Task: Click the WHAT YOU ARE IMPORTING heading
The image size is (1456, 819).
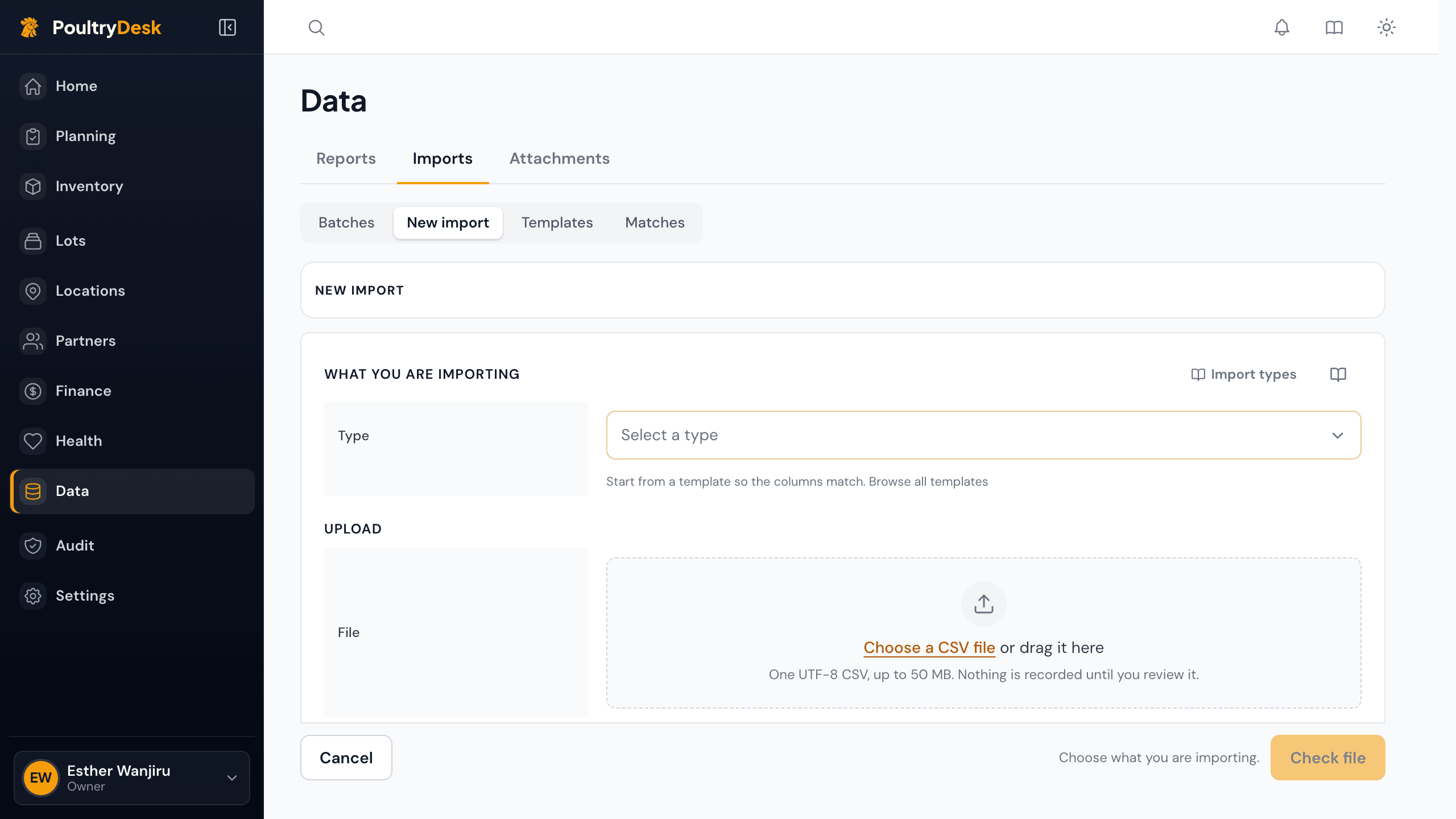Action: coord(421,374)
